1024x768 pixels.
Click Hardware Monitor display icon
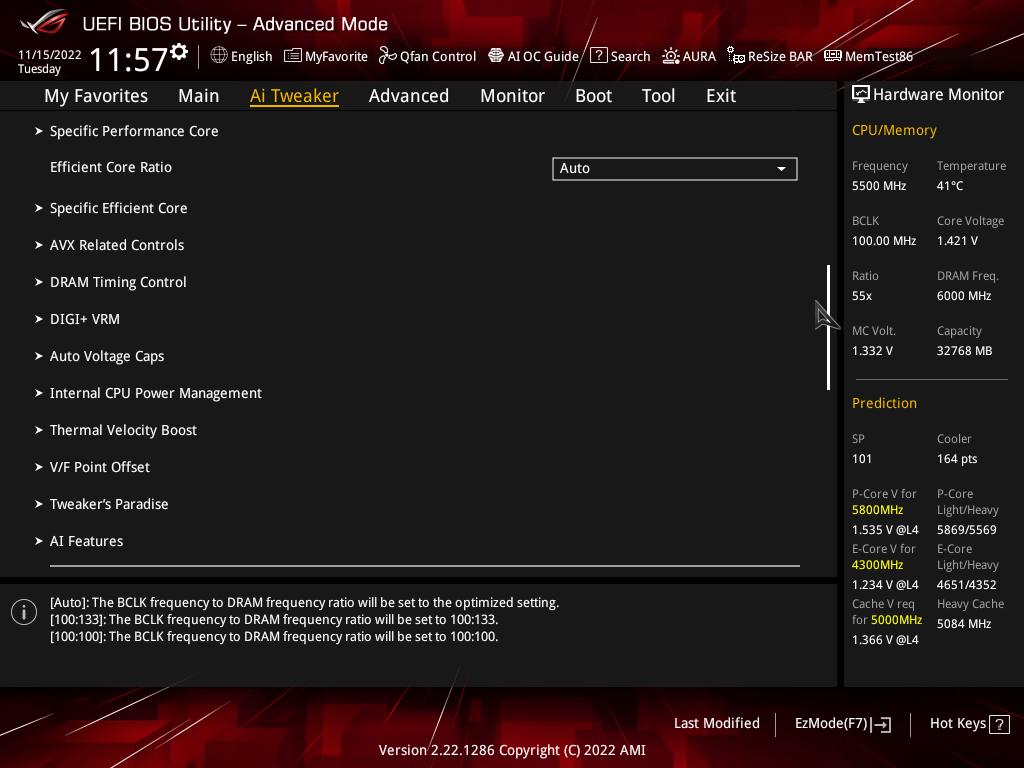point(861,94)
